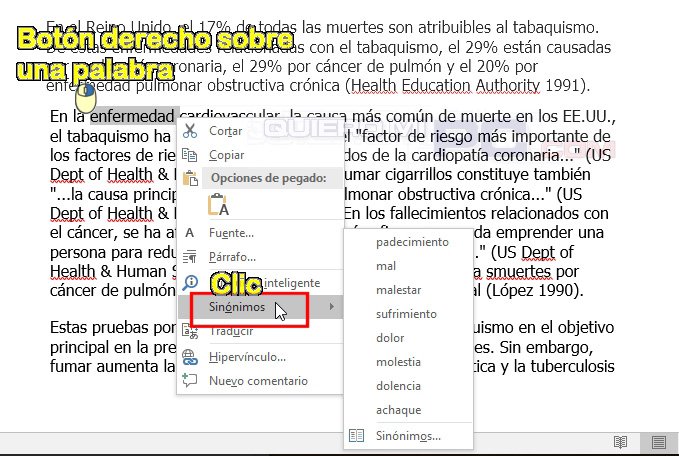
Task: Click the globe link icon beside Hipervínculo
Action: coord(190,357)
